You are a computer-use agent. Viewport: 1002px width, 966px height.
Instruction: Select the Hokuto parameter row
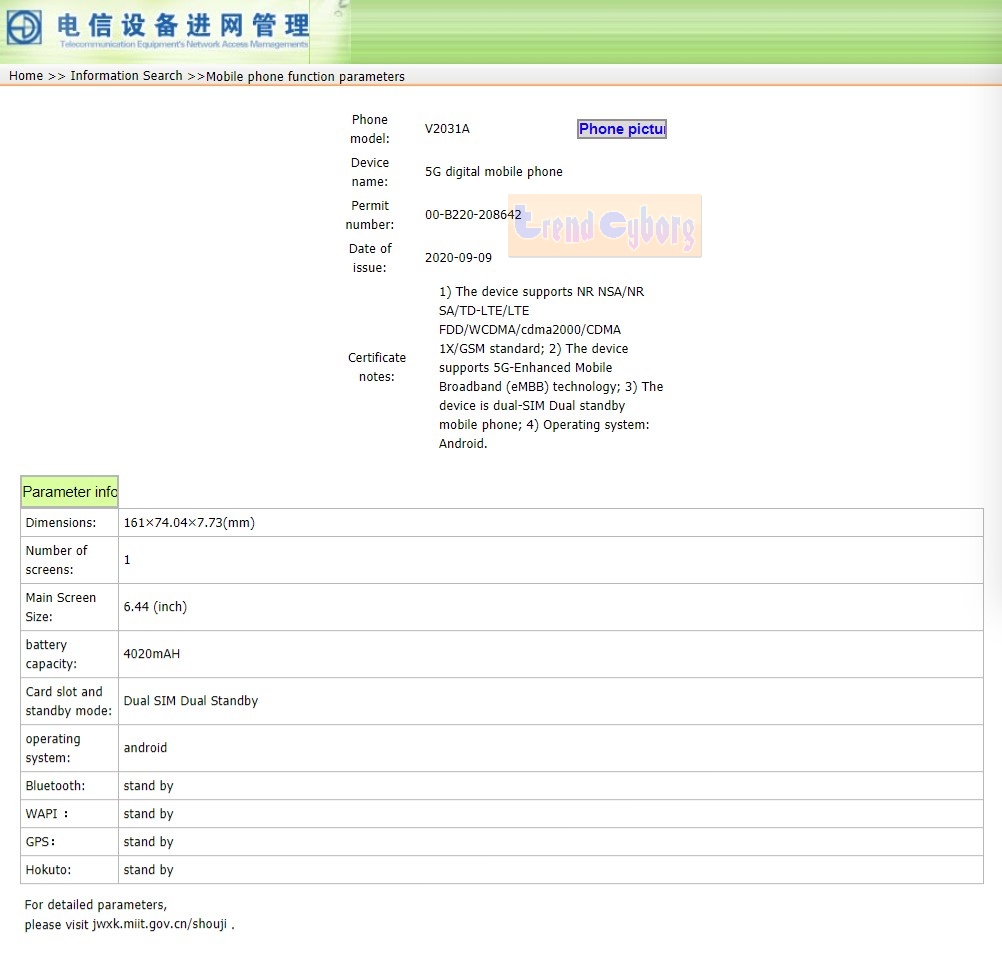pyautogui.click(x=45, y=869)
